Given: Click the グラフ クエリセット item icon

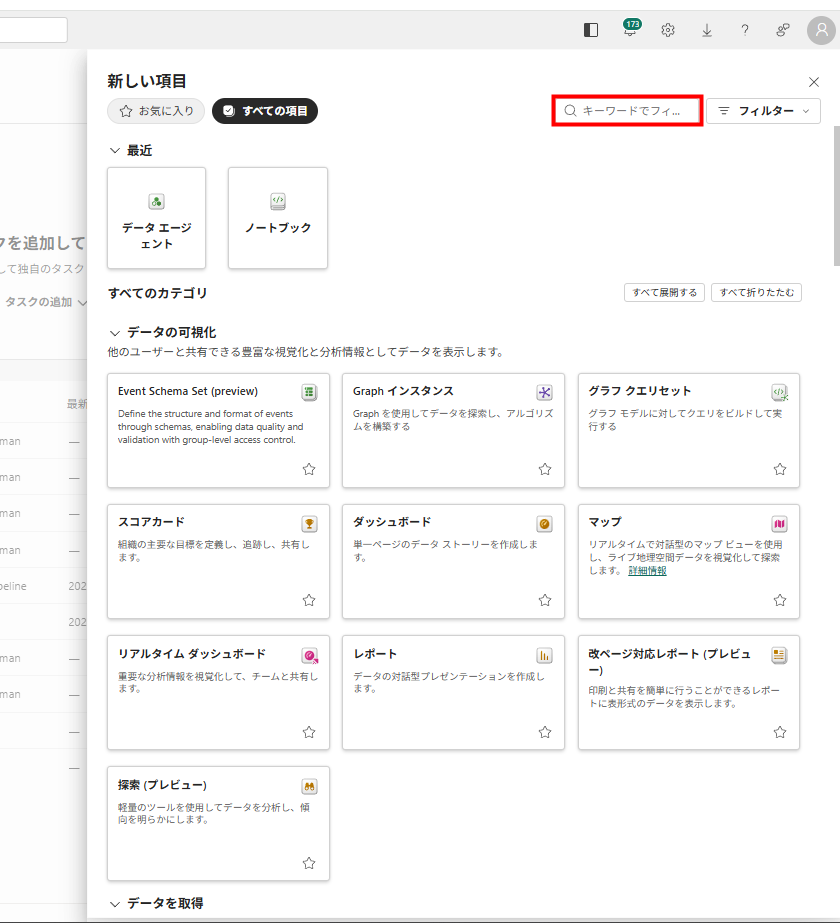Looking at the screenshot, I should 779,392.
